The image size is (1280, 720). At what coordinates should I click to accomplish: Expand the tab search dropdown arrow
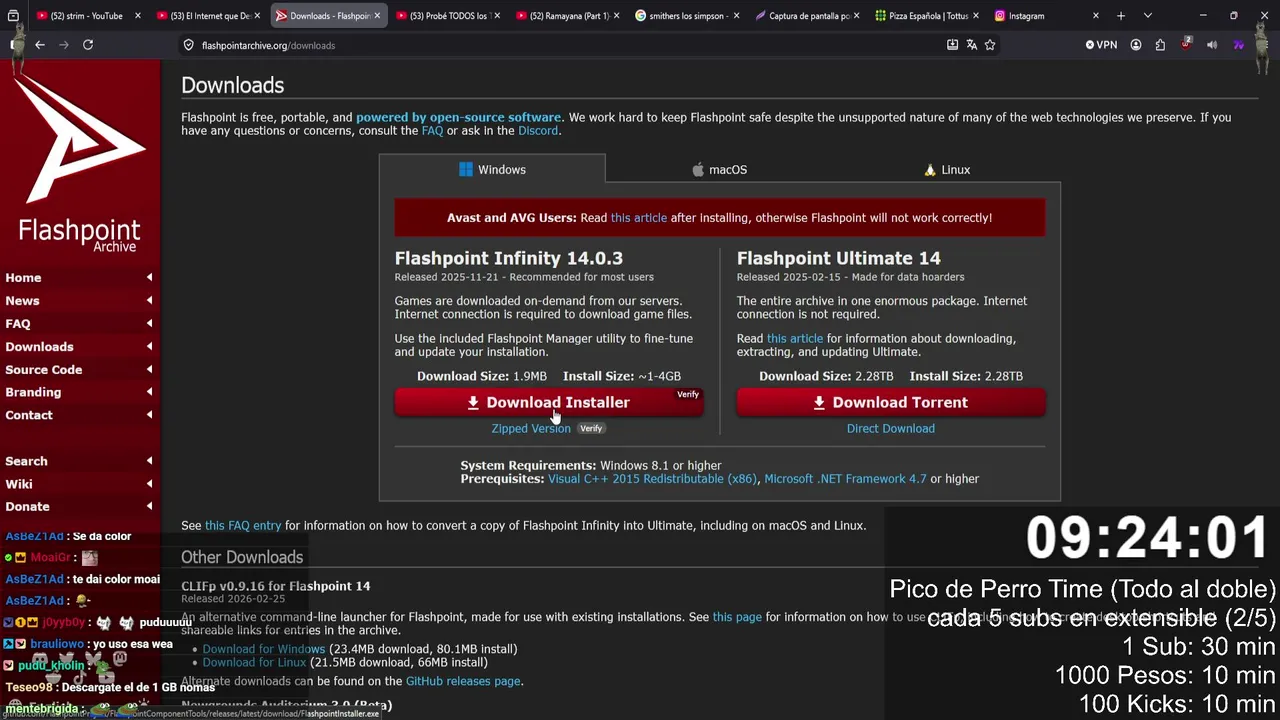[1148, 16]
